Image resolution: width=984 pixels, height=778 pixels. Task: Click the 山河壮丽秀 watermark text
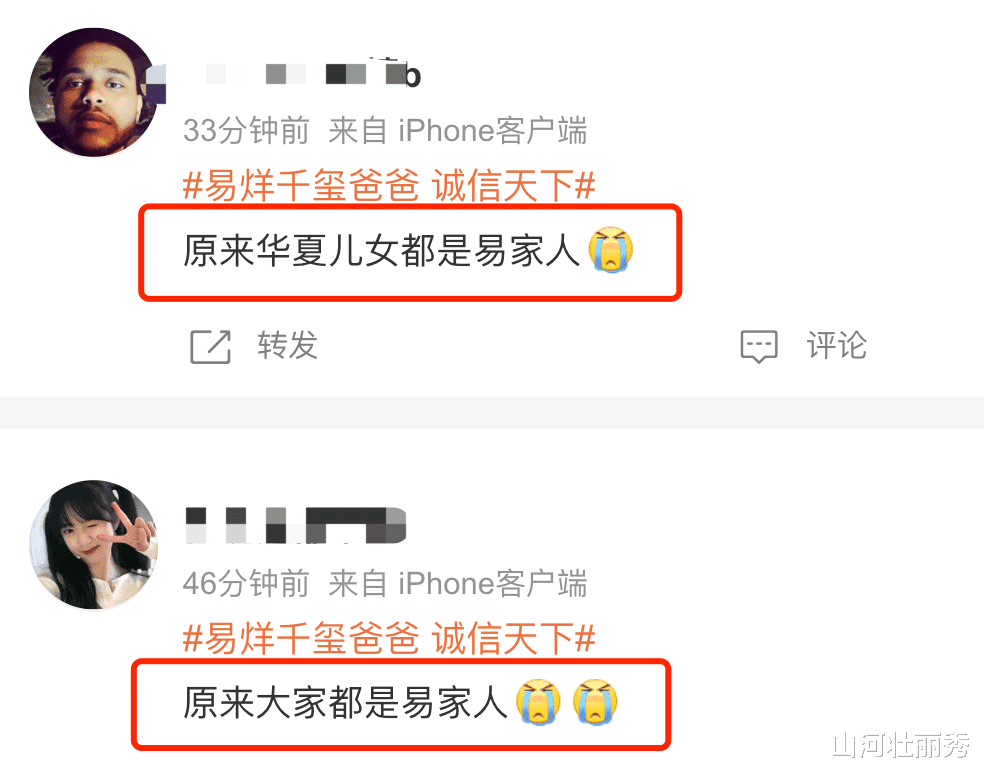click(x=901, y=745)
